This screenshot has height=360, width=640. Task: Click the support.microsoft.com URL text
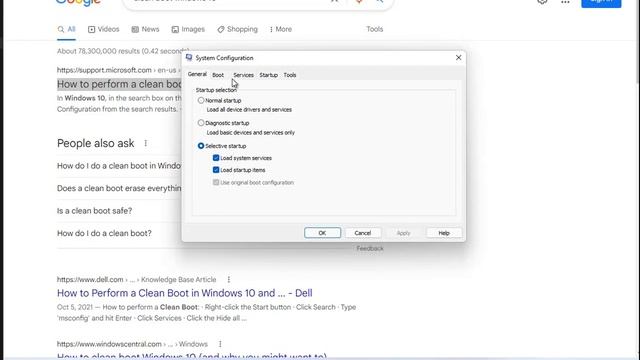pos(104,70)
